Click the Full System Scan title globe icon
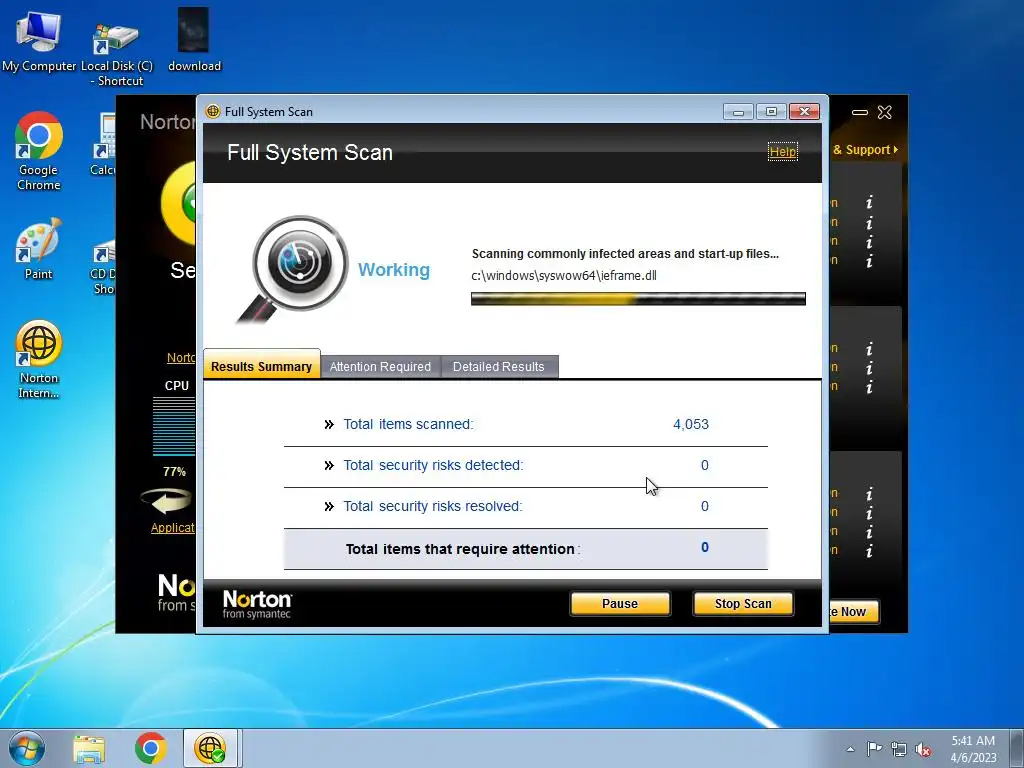This screenshot has width=1024, height=768. 213,111
